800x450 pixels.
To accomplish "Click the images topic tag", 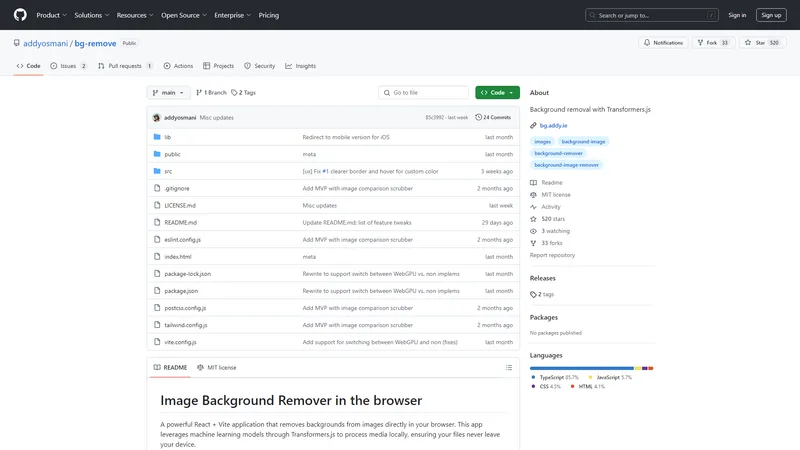I will [542, 141].
